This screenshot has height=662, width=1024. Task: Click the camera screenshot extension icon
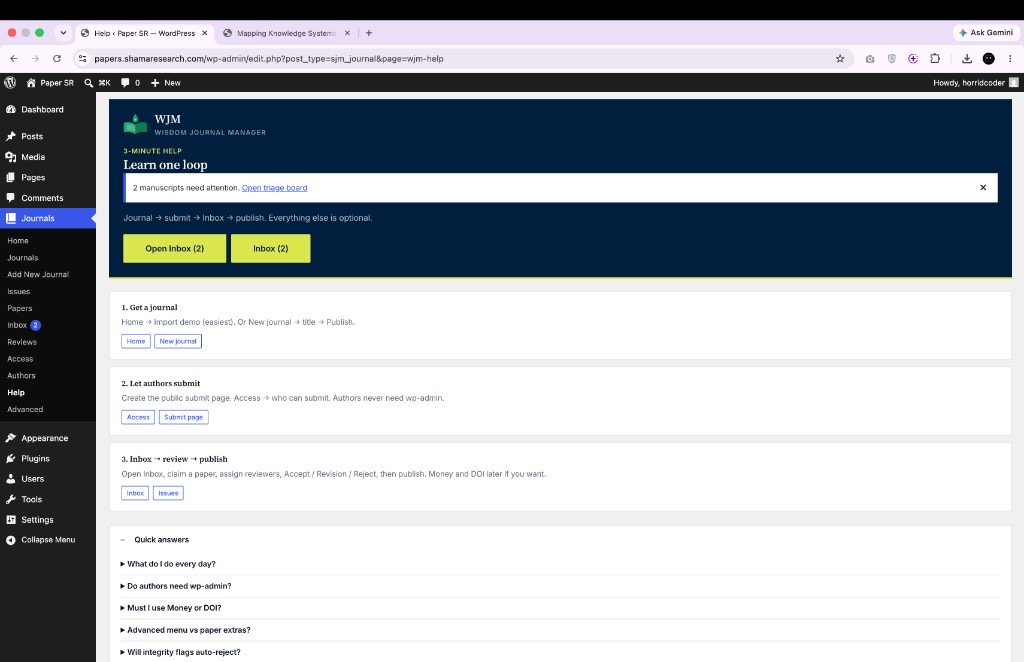(870, 59)
